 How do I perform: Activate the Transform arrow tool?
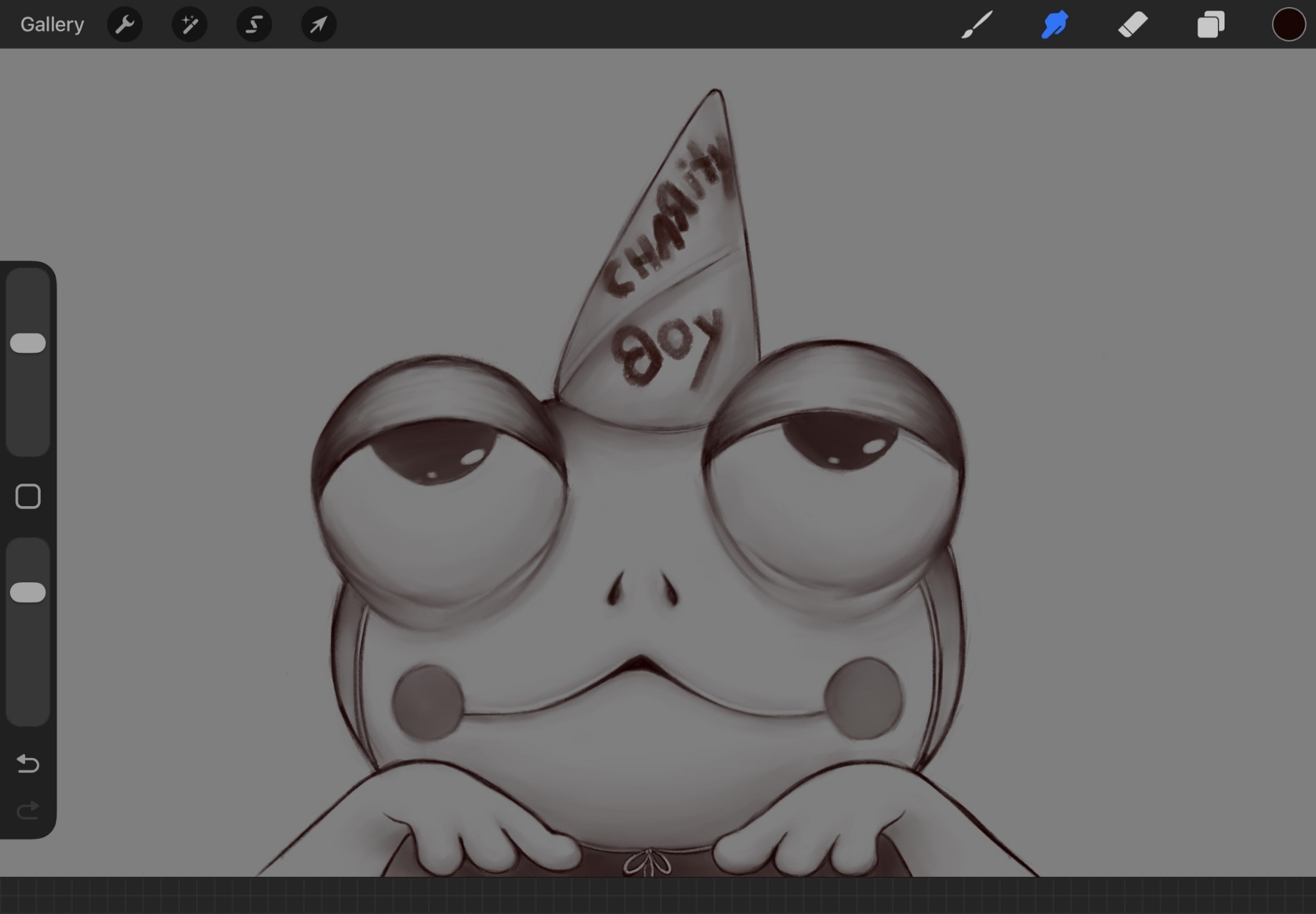pos(318,25)
